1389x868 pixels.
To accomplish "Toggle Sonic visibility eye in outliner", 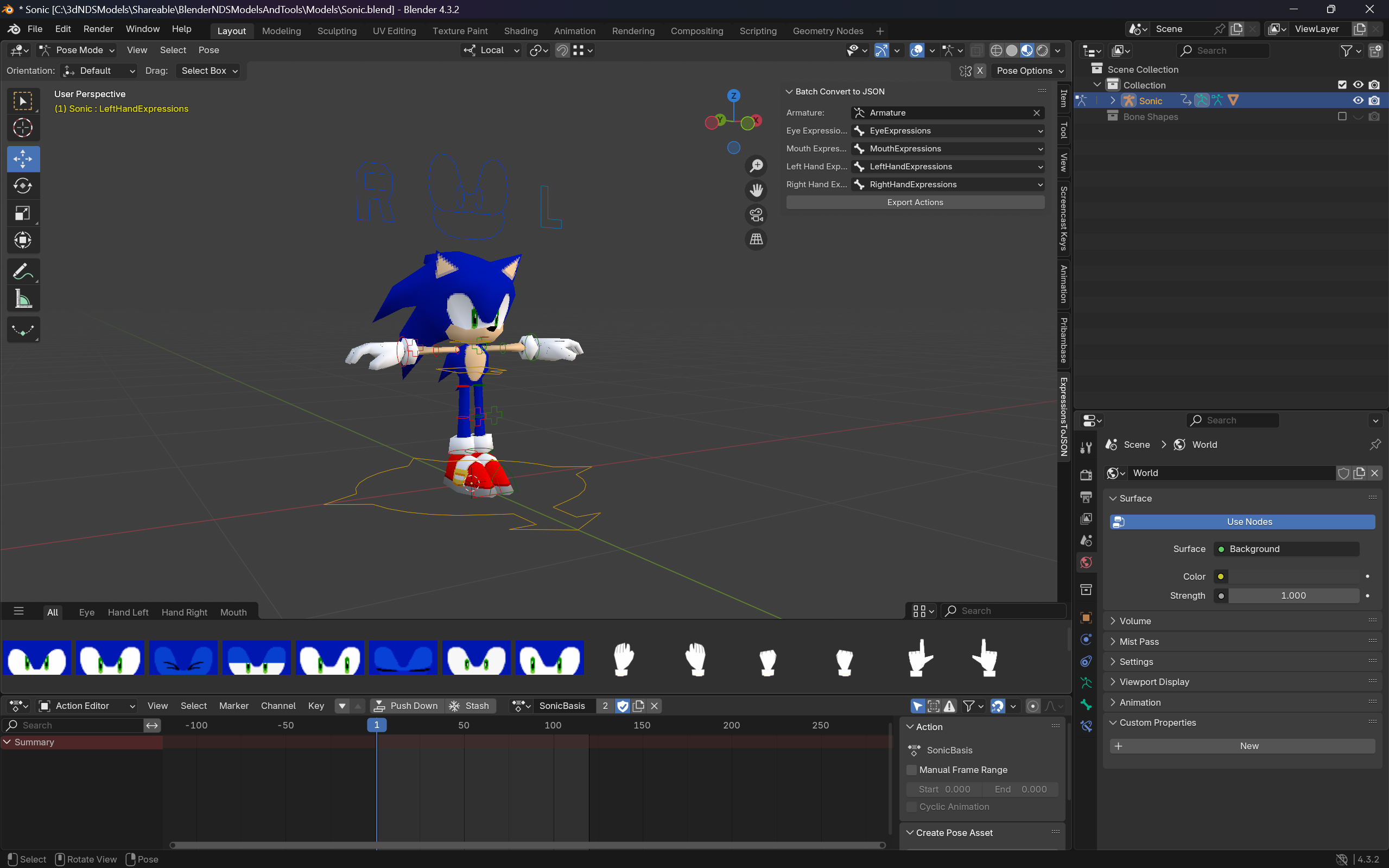I will [1358, 100].
